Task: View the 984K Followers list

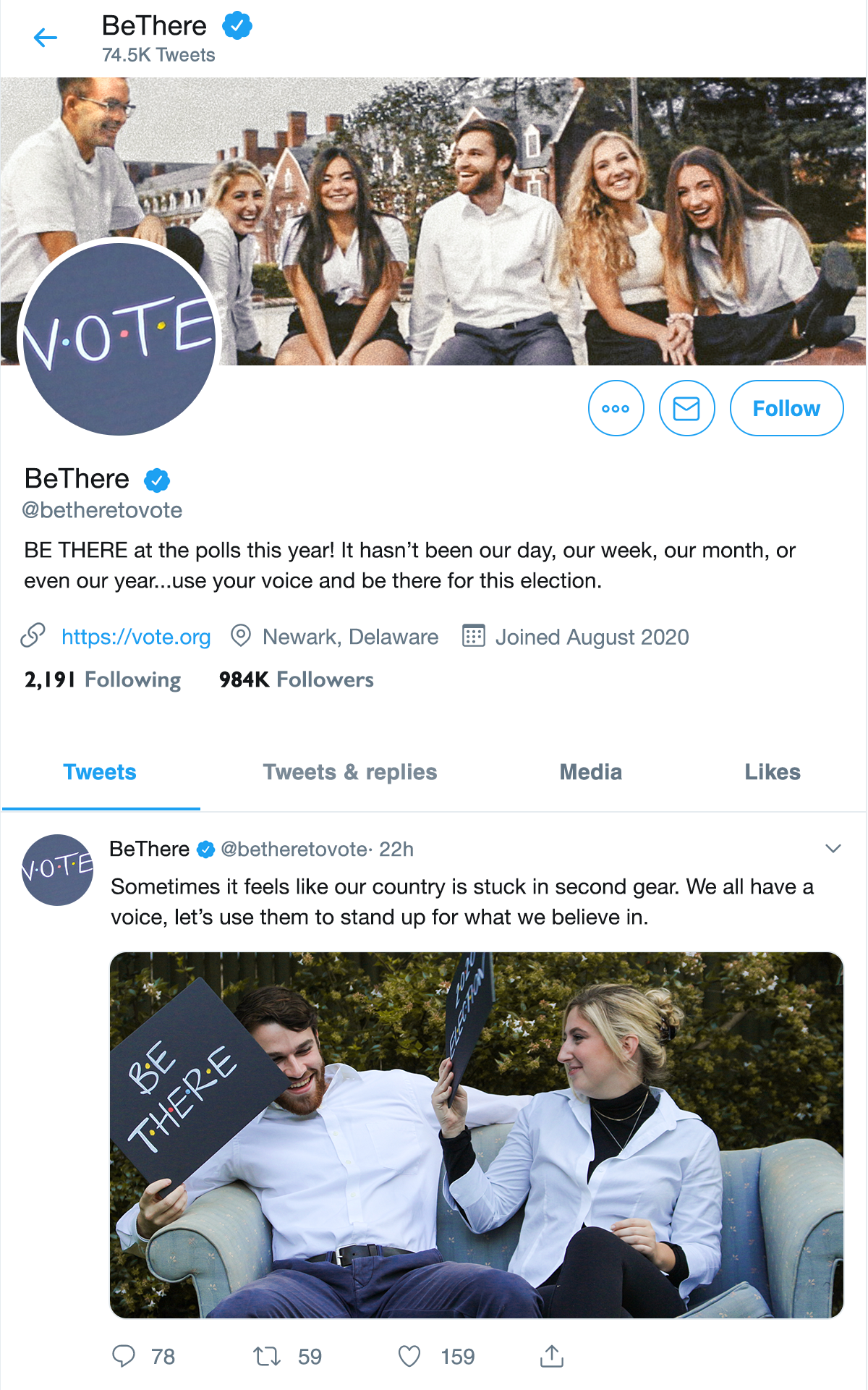Action: [x=297, y=679]
